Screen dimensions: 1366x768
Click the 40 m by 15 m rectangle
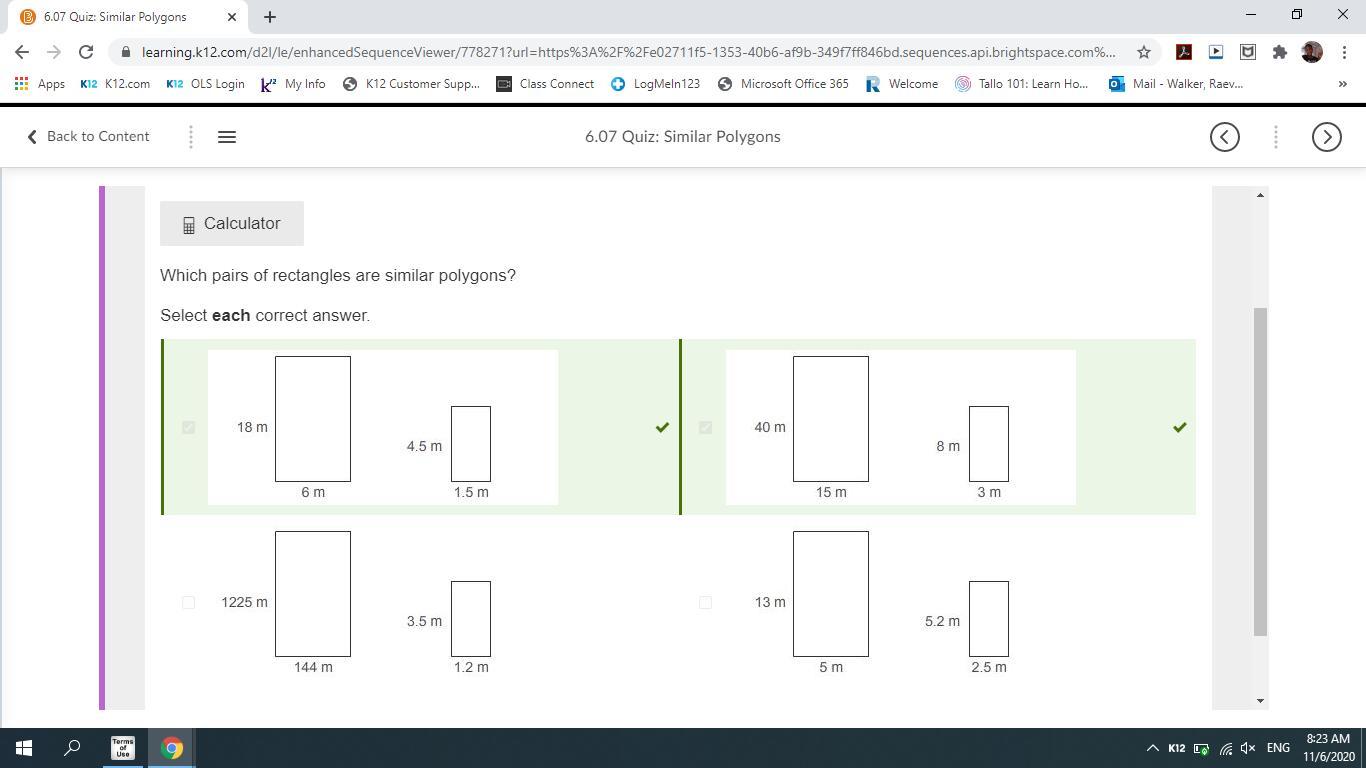(831, 419)
